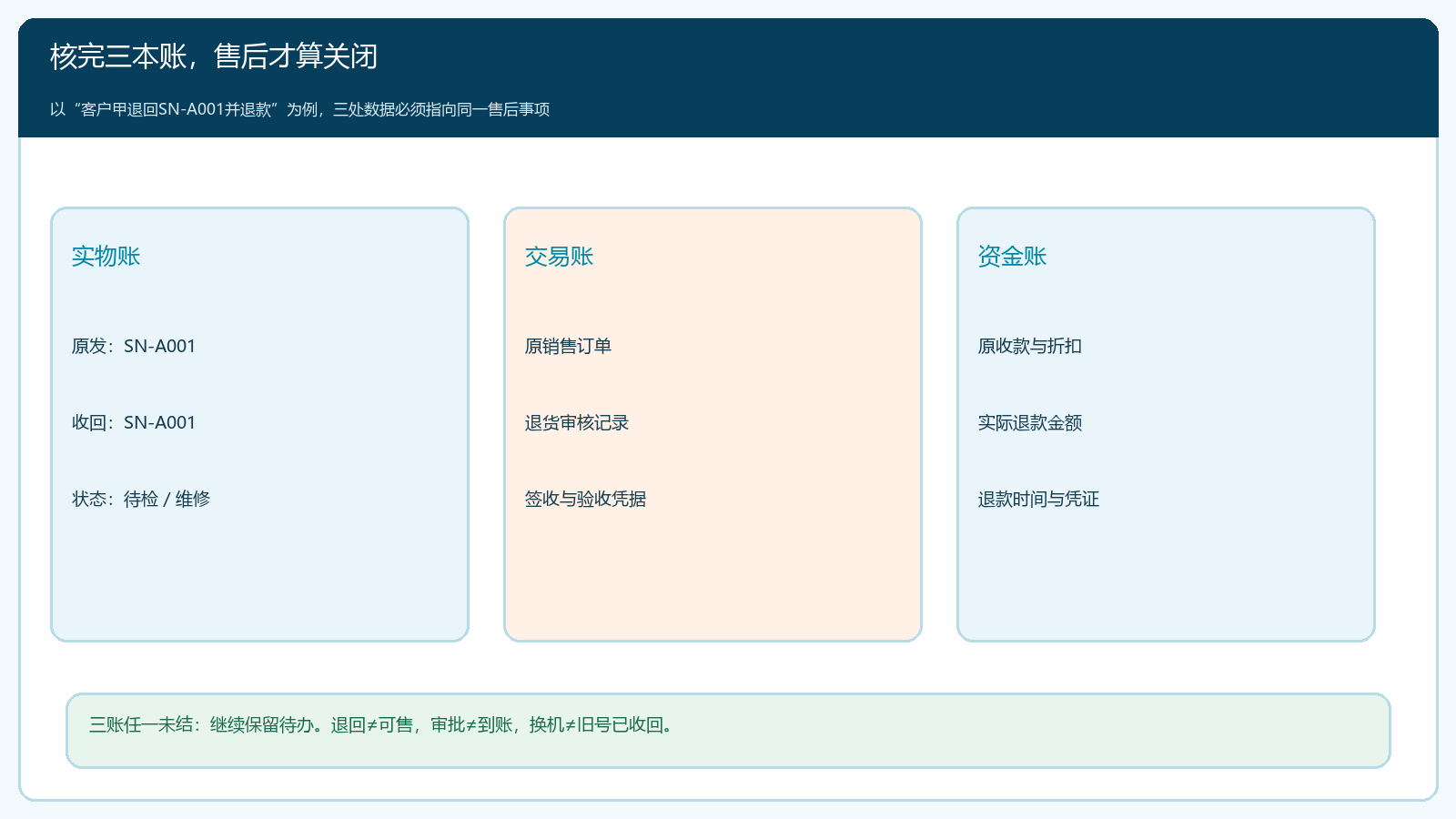
Task: Select the line 收回：SN-A001
Action: click(x=134, y=422)
